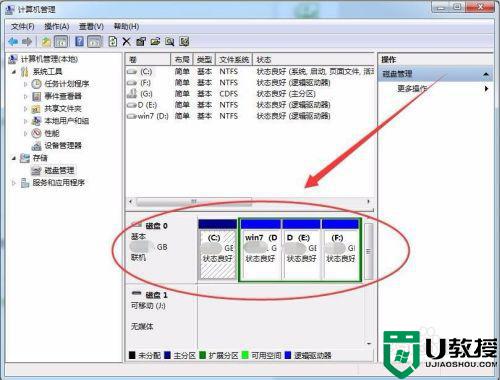Expand the 任务计划程序 node arrow
Image resolution: width=500 pixels, height=380 pixels.
[26, 84]
